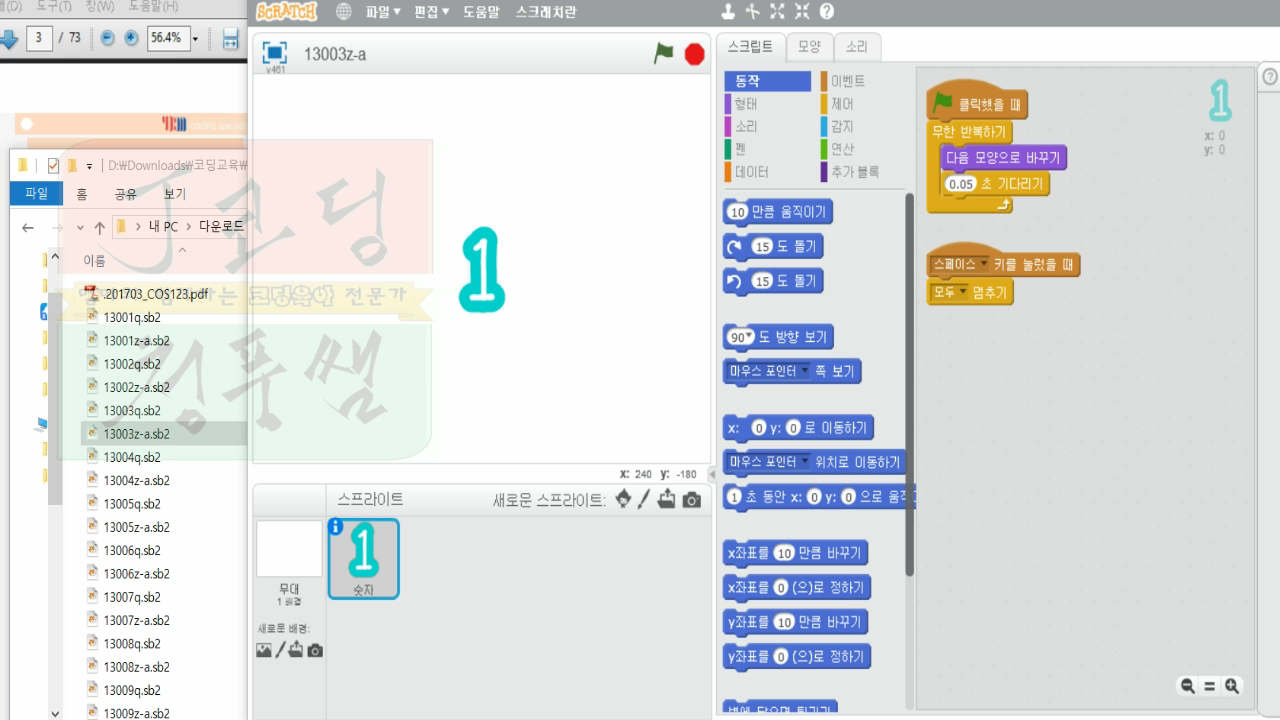
Task: Toggle the checkbox in Explorer title bar
Action: [x=53, y=165]
